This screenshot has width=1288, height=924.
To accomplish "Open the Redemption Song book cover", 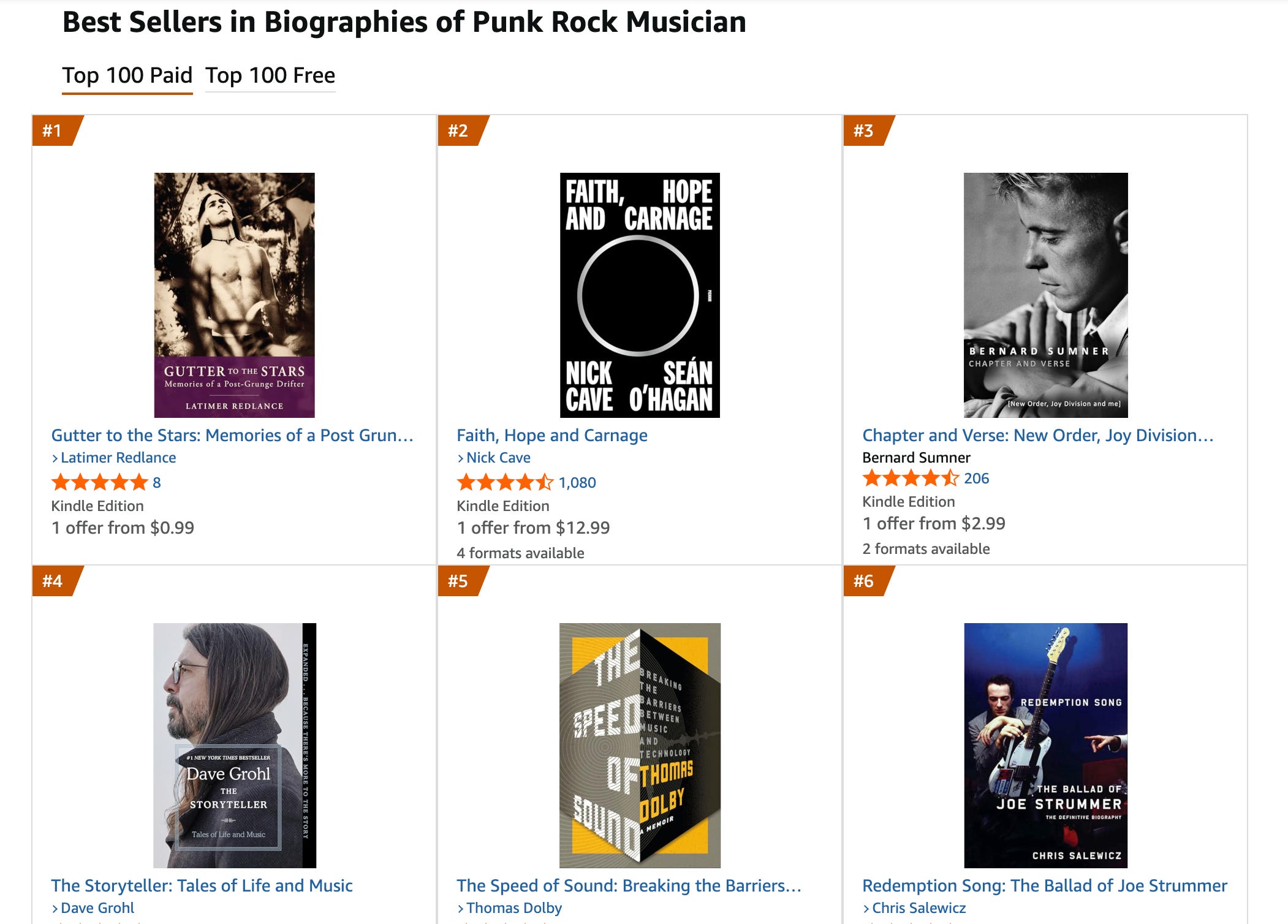I will [1045, 745].
